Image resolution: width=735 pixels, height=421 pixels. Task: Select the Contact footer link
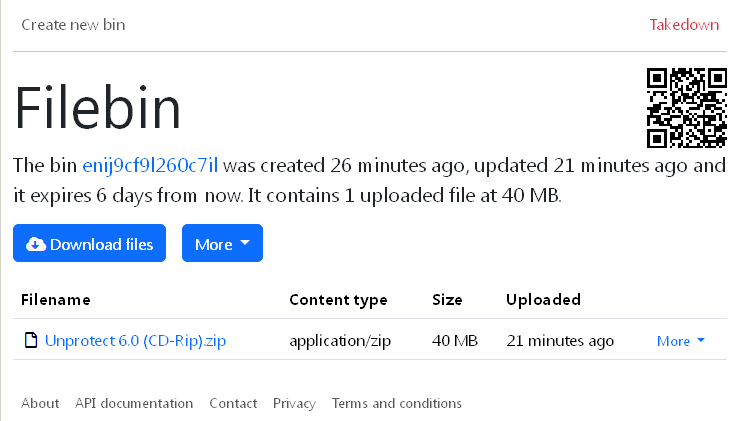pos(233,403)
